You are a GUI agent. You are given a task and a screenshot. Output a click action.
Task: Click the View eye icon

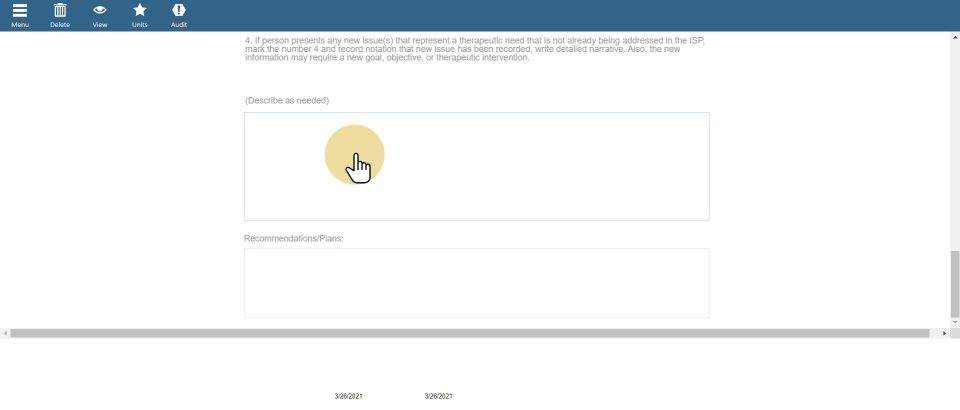100,10
